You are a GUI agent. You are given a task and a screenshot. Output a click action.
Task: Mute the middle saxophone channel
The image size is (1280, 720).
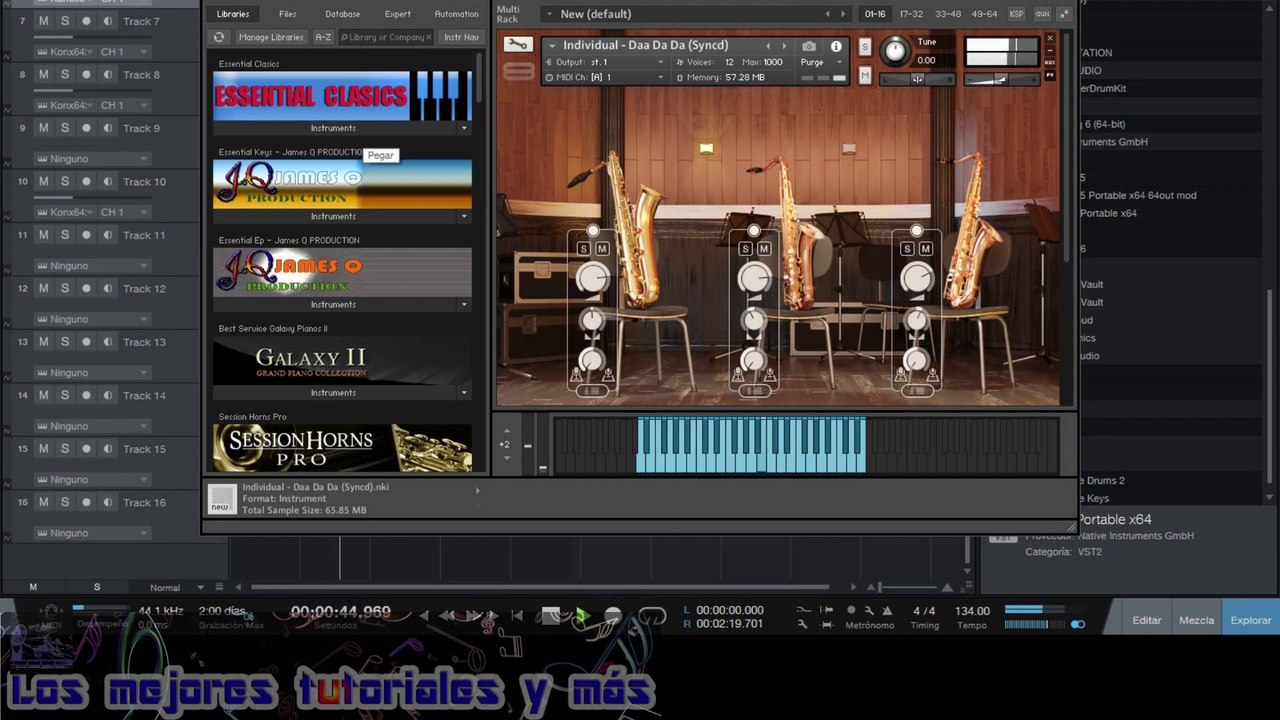tap(764, 248)
